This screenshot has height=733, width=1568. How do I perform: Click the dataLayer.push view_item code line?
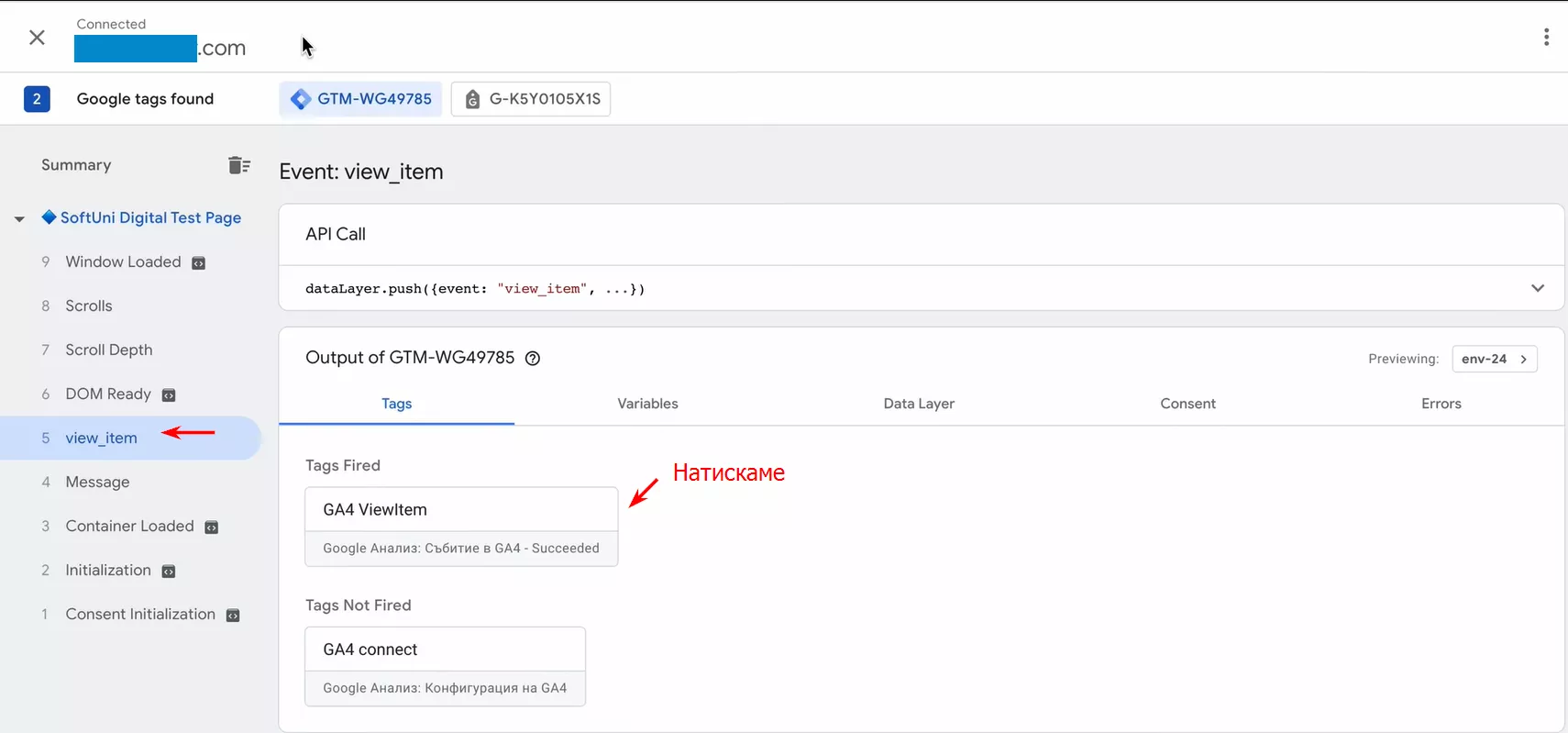[x=475, y=289]
